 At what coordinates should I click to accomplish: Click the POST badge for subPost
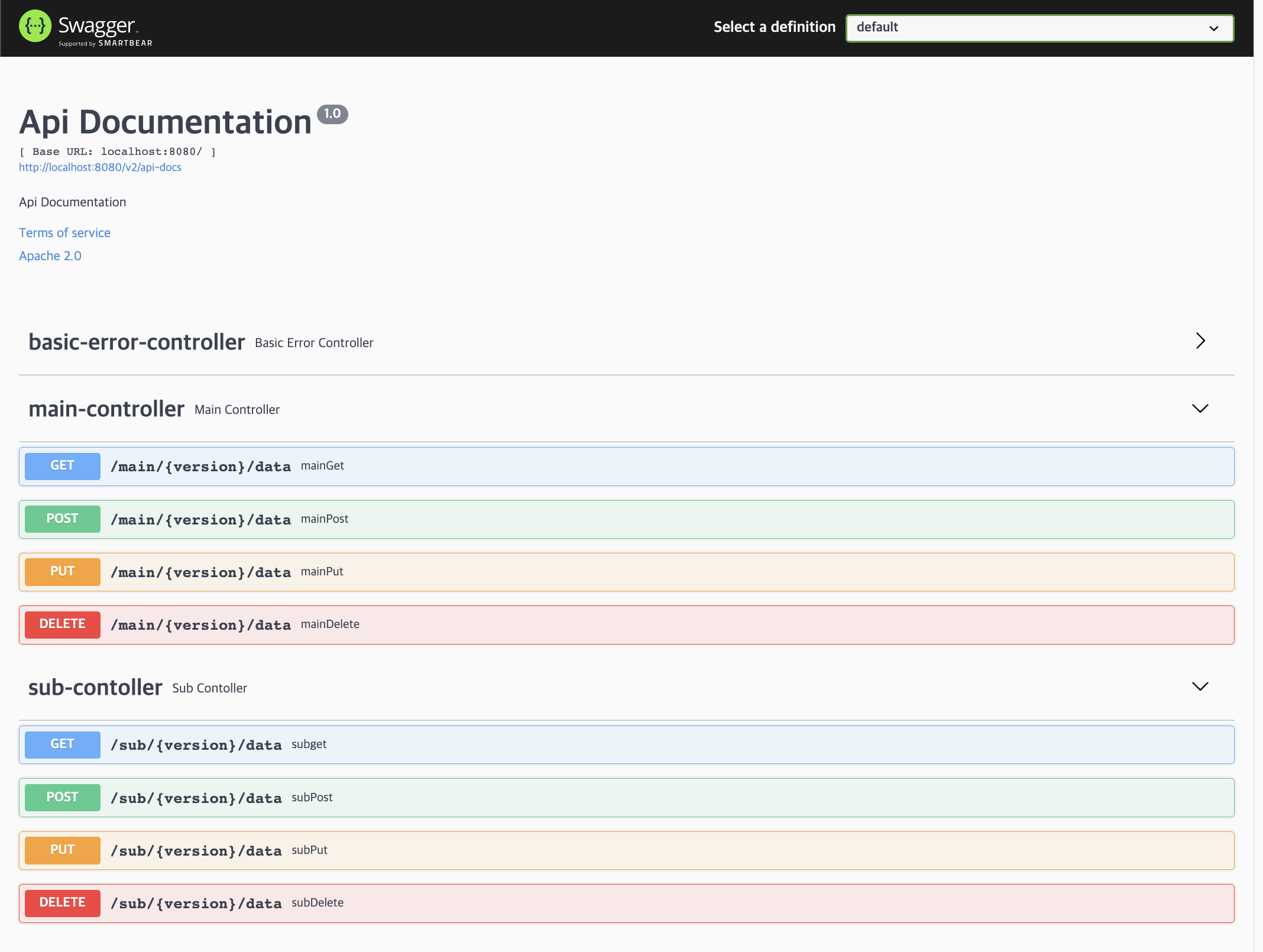coord(62,798)
